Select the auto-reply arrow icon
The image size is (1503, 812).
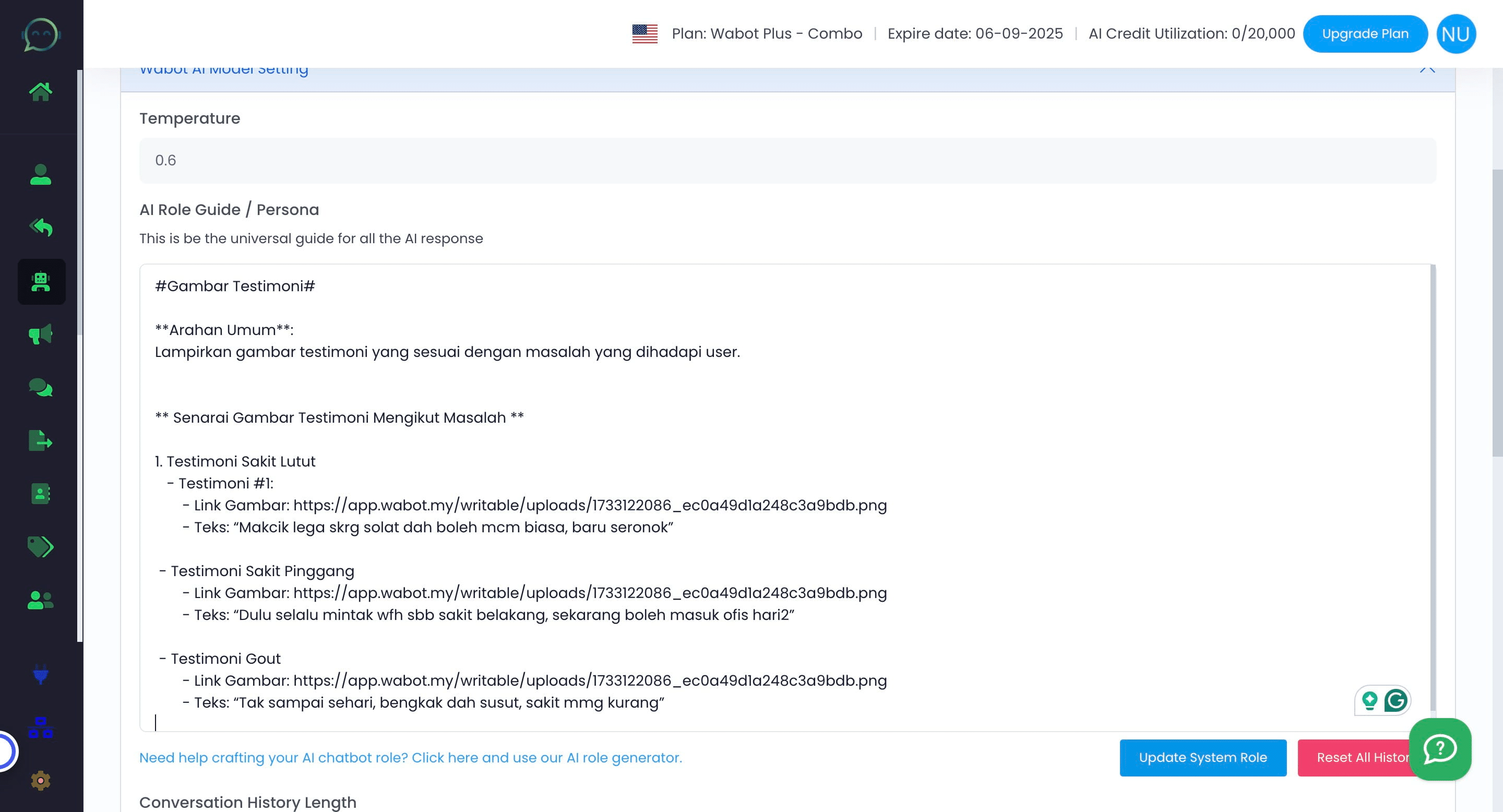pos(41,228)
